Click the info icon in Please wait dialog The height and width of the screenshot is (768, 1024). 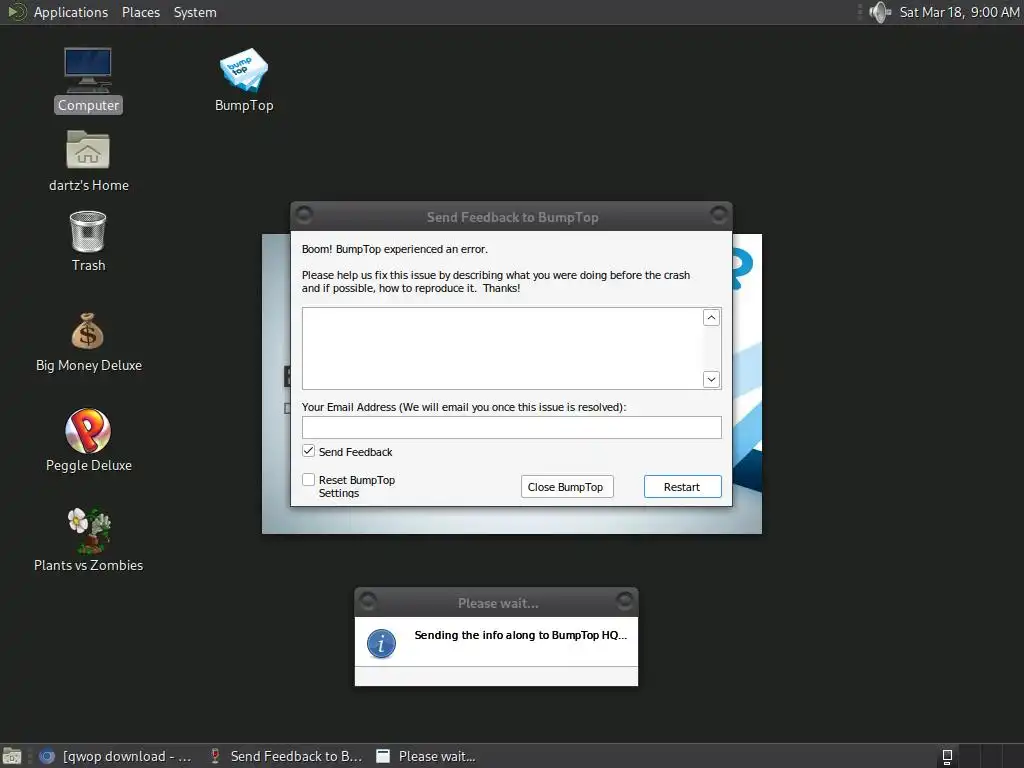(x=381, y=643)
